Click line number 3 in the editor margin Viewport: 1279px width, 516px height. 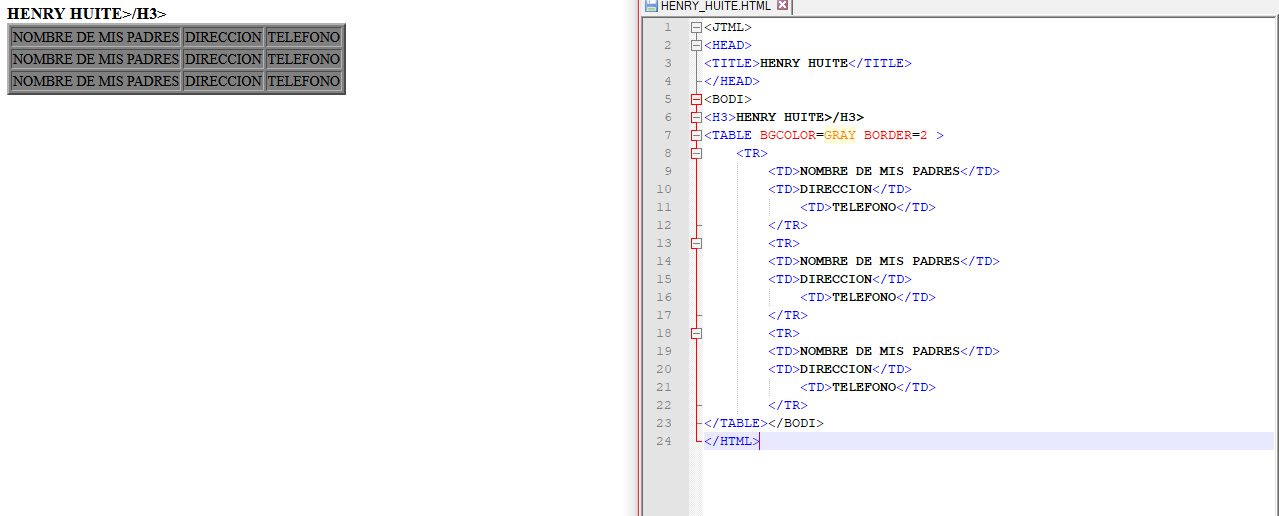[x=668, y=63]
